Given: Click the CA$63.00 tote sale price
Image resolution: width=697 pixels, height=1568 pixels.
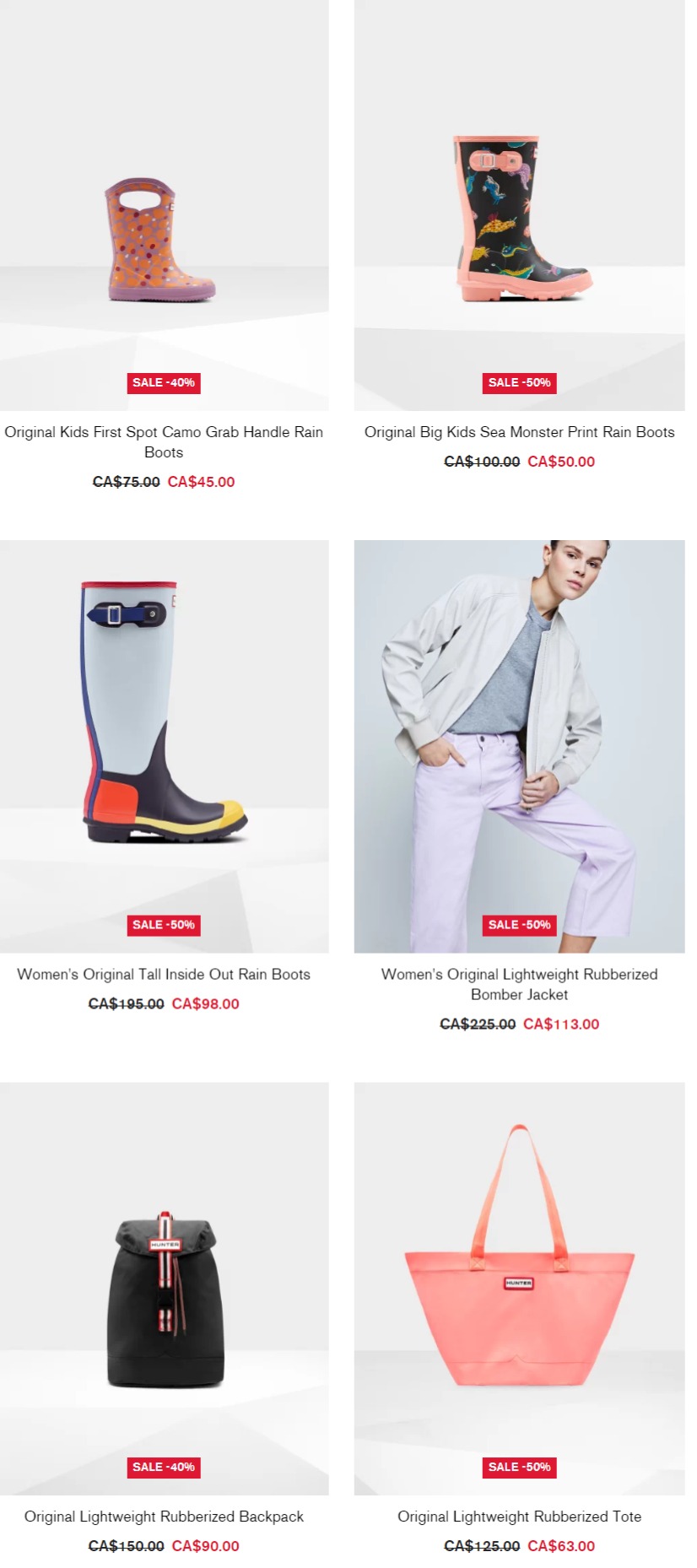Looking at the screenshot, I should point(561,1546).
